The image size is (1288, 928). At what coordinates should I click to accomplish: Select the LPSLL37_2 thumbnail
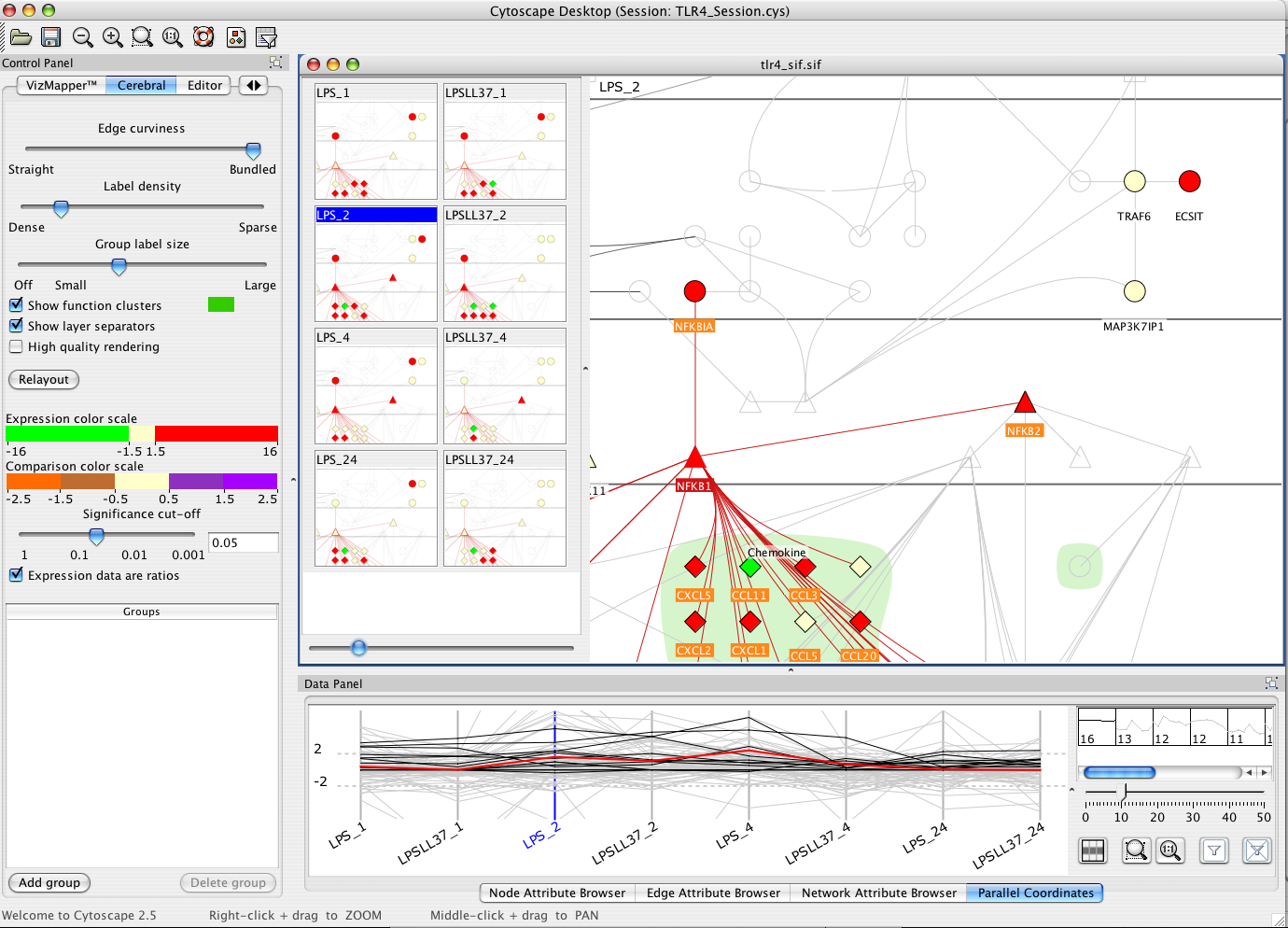point(505,263)
